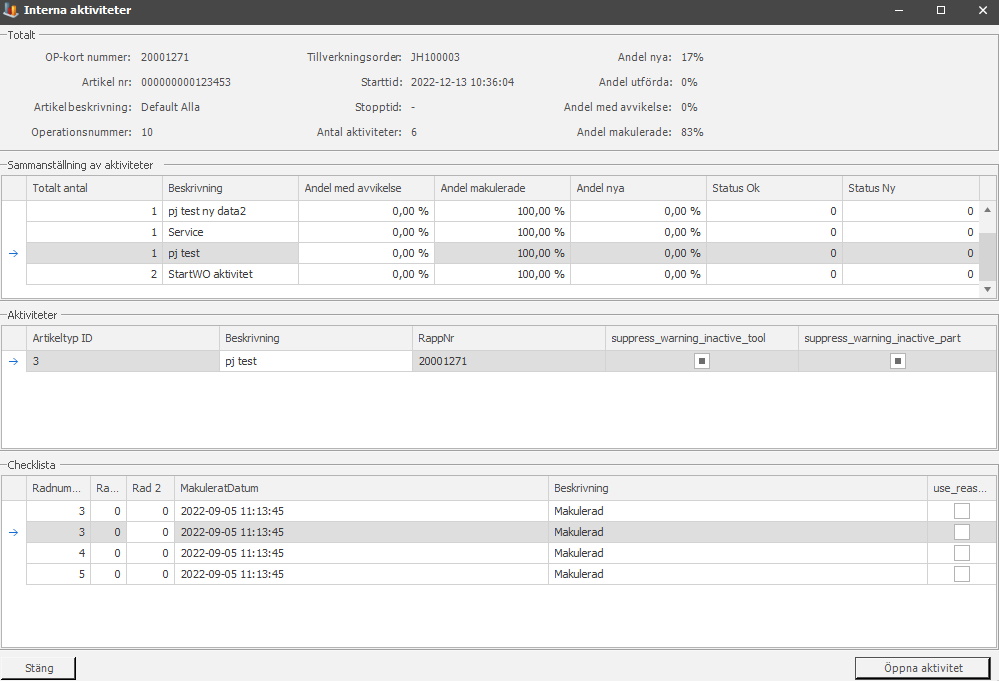Sort by suppress_warning_inactive_tool header

(701, 338)
